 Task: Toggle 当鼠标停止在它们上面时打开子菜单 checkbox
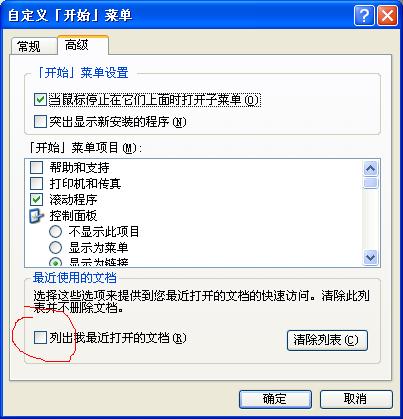point(40,100)
